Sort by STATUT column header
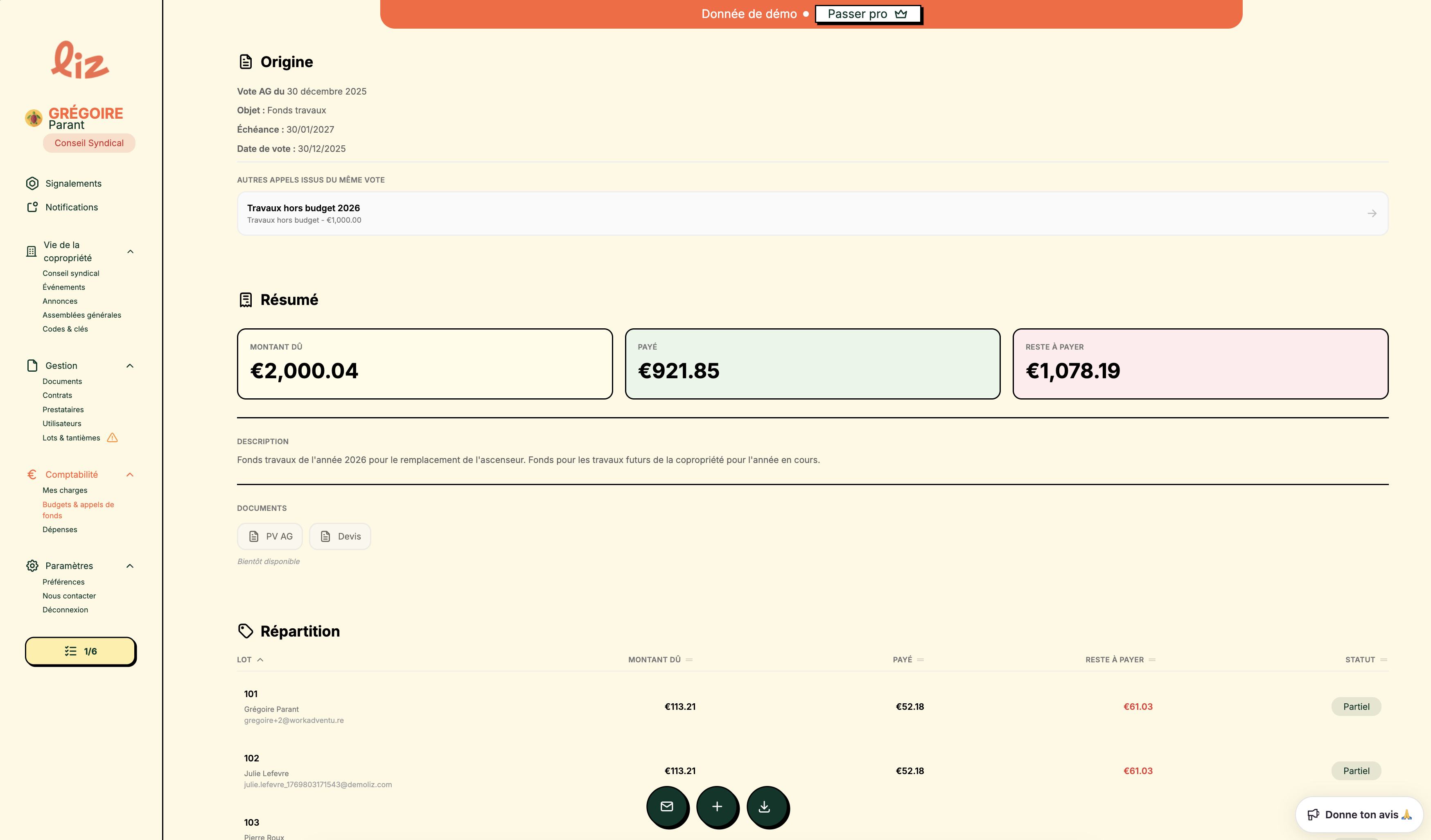The height and width of the screenshot is (840, 1431). (x=1366, y=659)
